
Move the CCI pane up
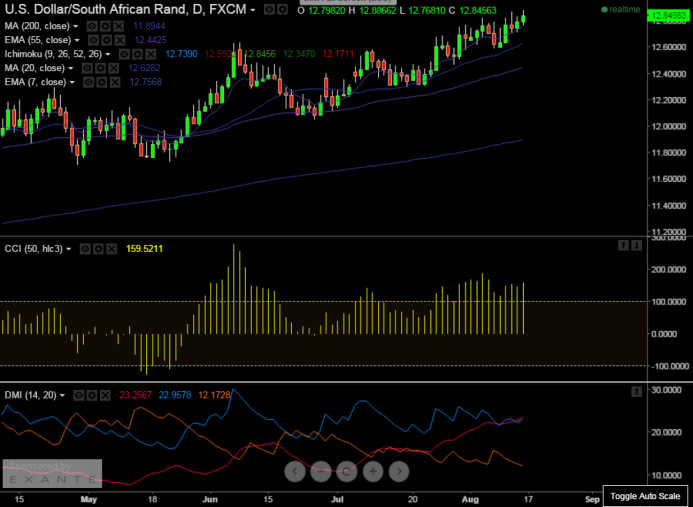pyautogui.click(x=623, y=245)
